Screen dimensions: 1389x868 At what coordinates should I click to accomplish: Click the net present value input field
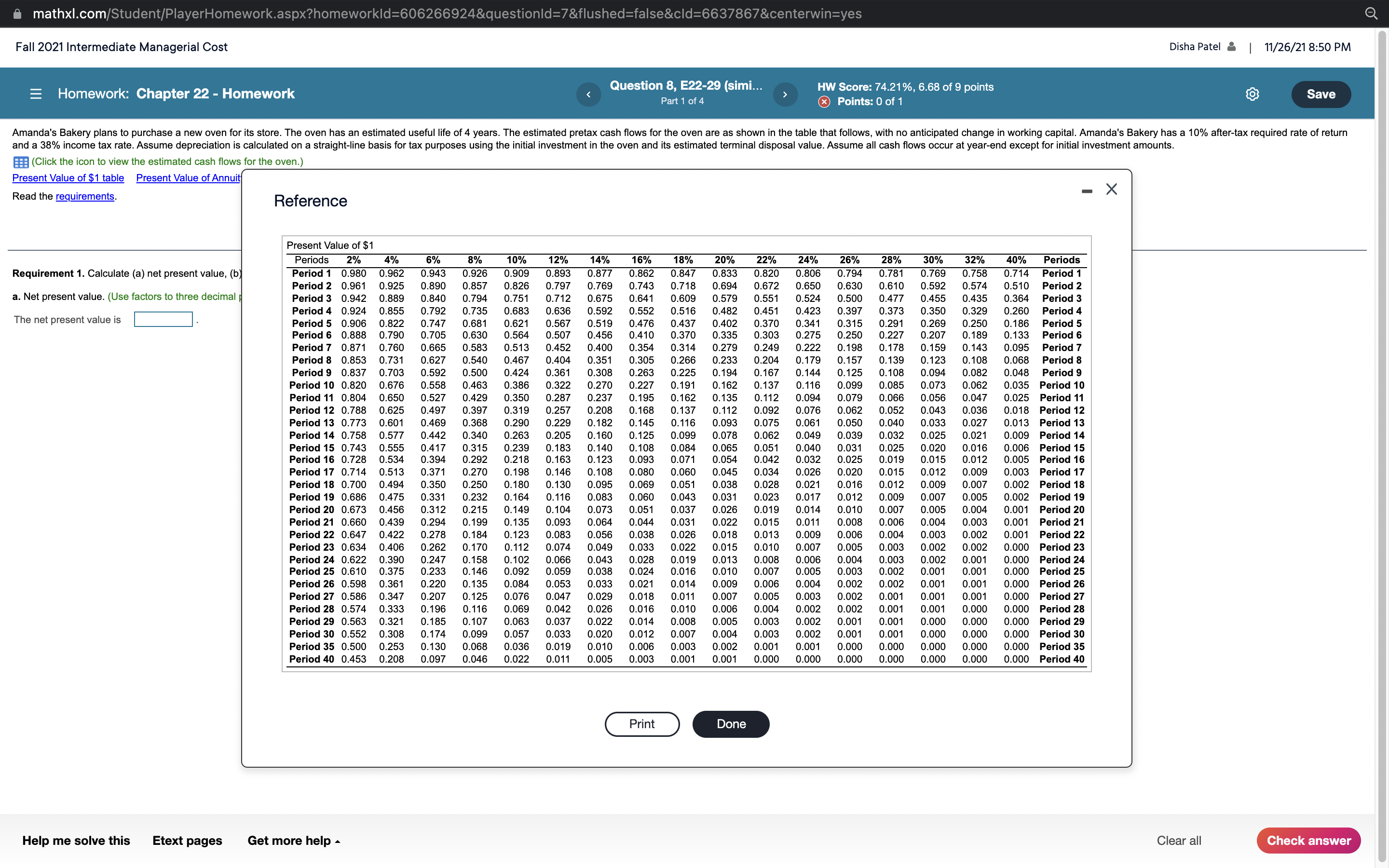coord(163,319)
